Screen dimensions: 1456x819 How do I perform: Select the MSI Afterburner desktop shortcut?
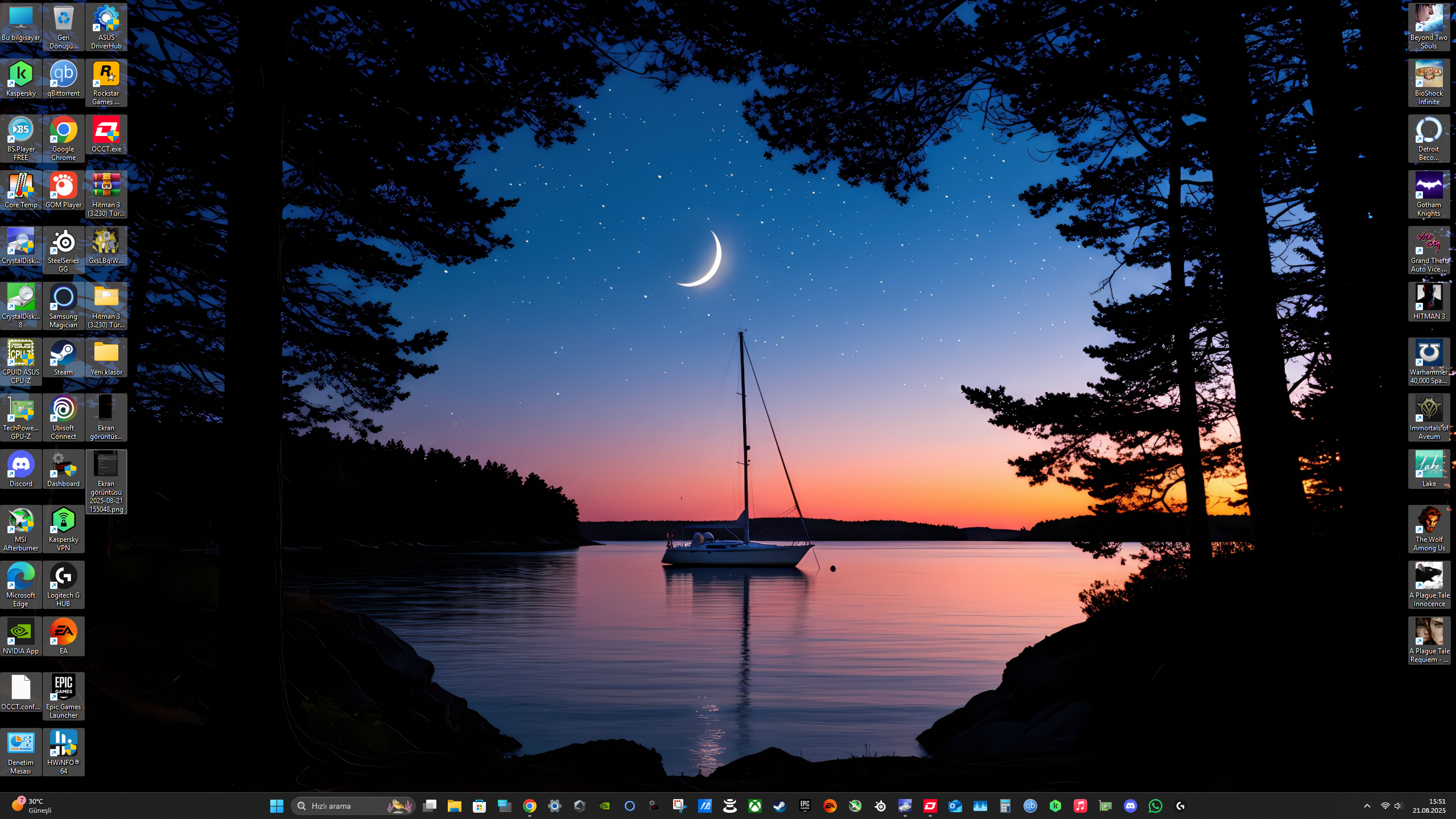pos(21,529)
